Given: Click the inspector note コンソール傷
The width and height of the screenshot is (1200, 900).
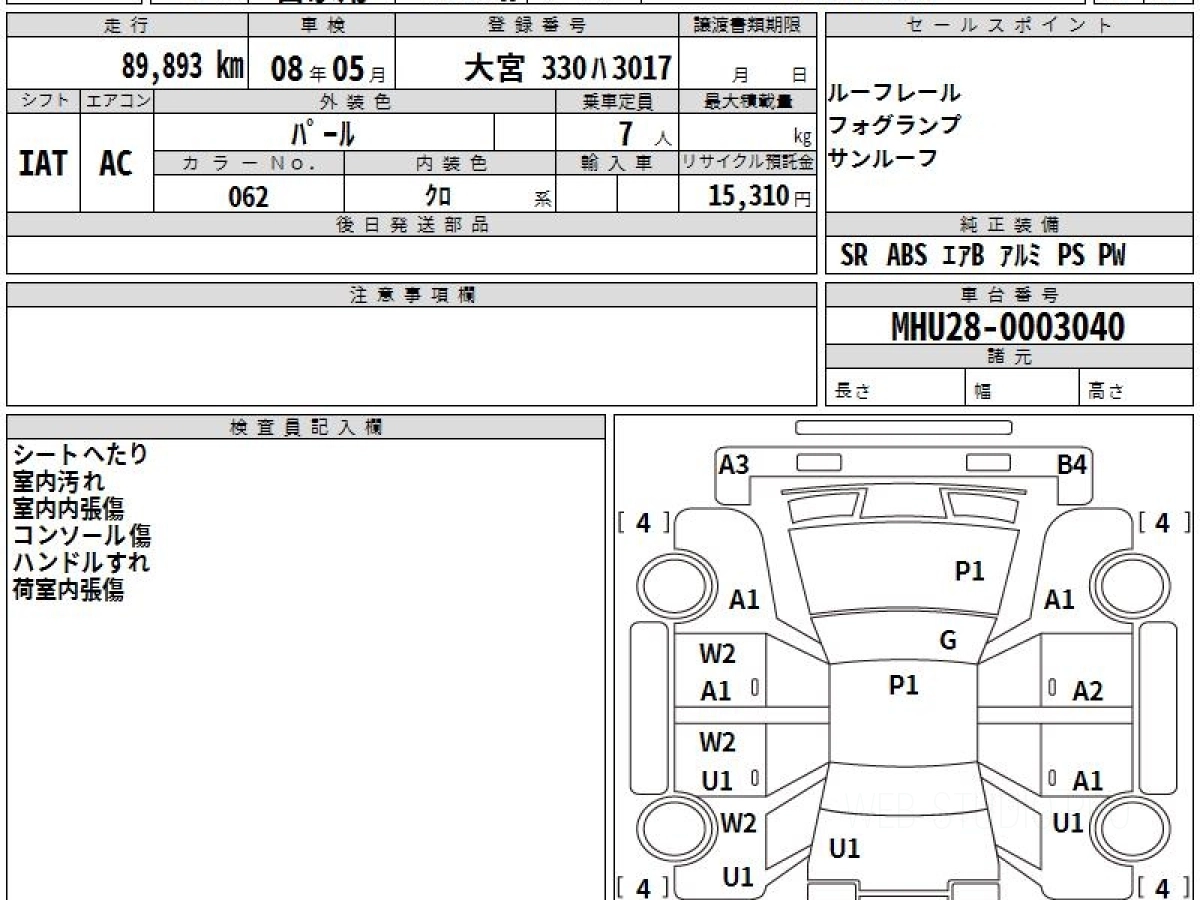Looking at the screenshot, I should click(x=82, y=536).
